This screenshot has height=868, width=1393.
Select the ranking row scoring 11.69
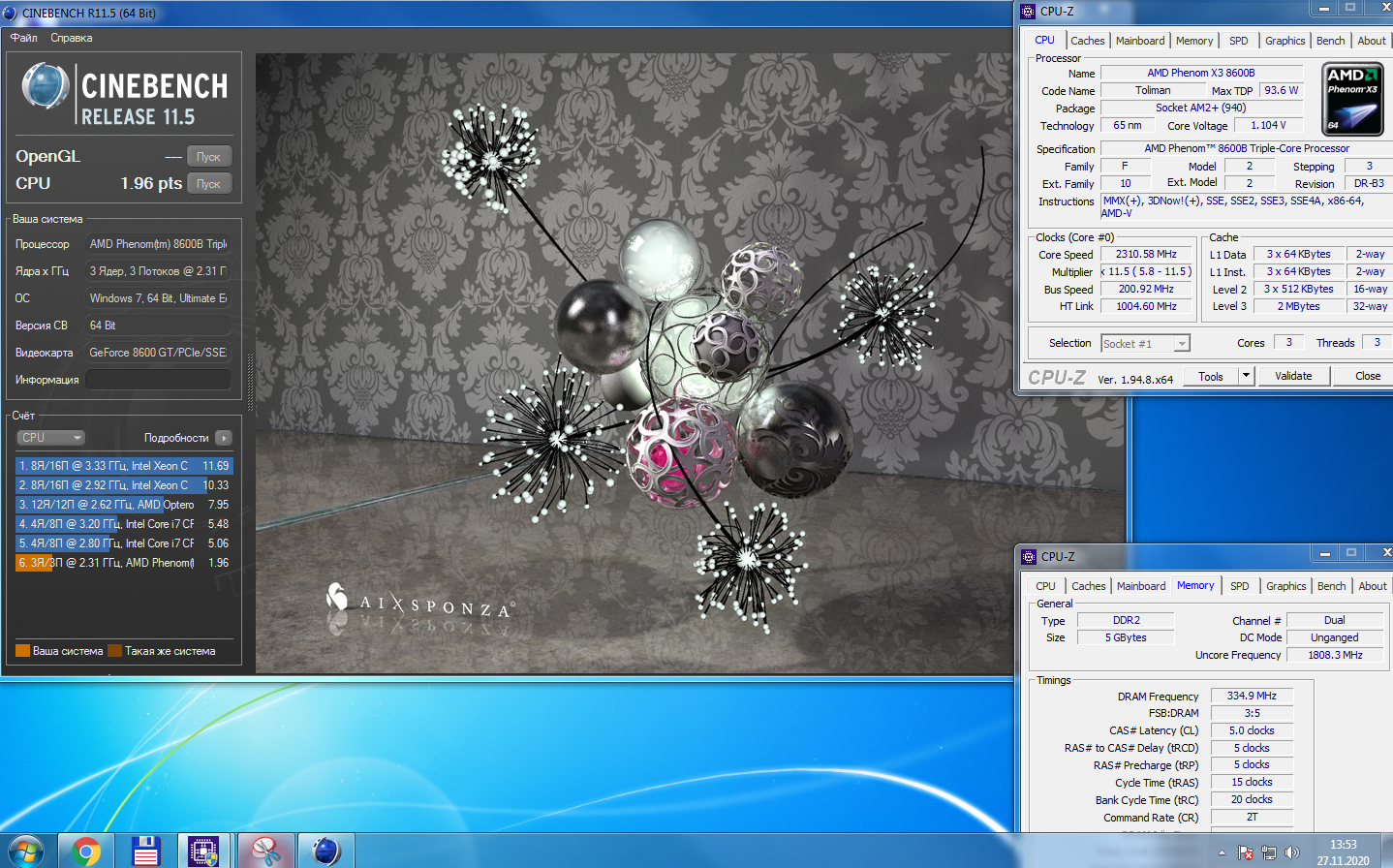pos(124,466)
